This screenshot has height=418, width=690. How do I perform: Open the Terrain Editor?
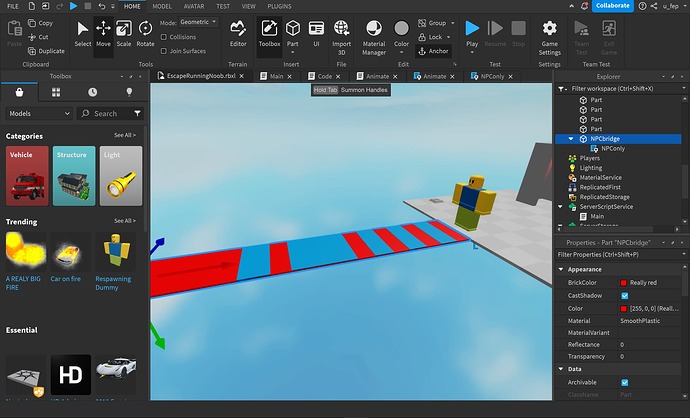(238, 34)
